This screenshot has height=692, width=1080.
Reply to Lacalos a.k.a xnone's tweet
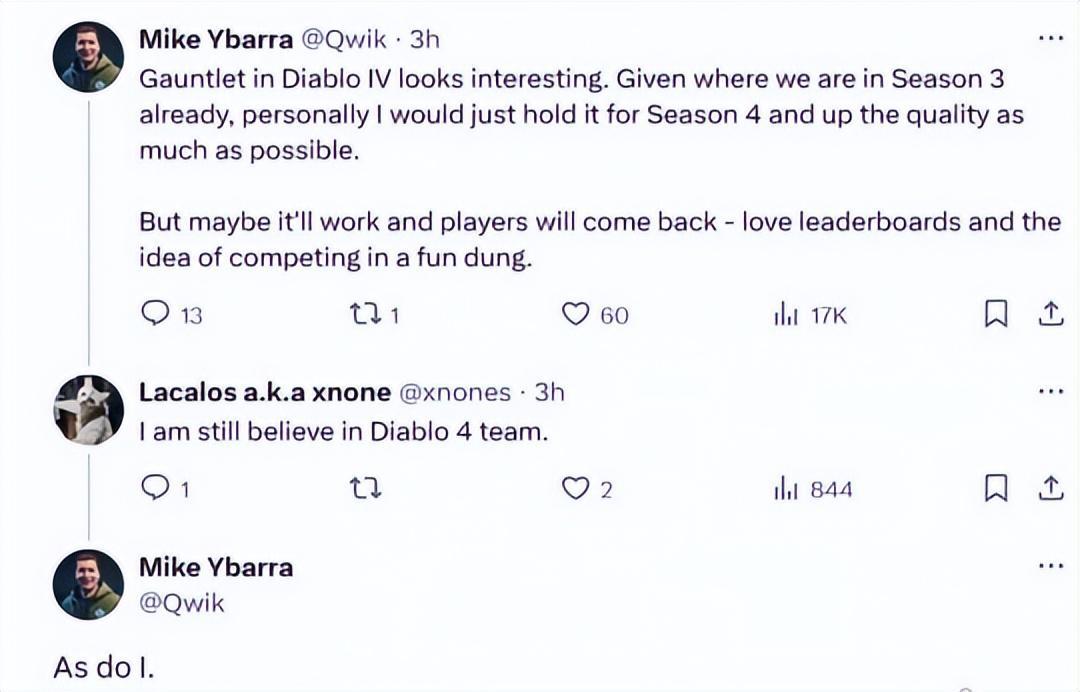pos(156,489)
